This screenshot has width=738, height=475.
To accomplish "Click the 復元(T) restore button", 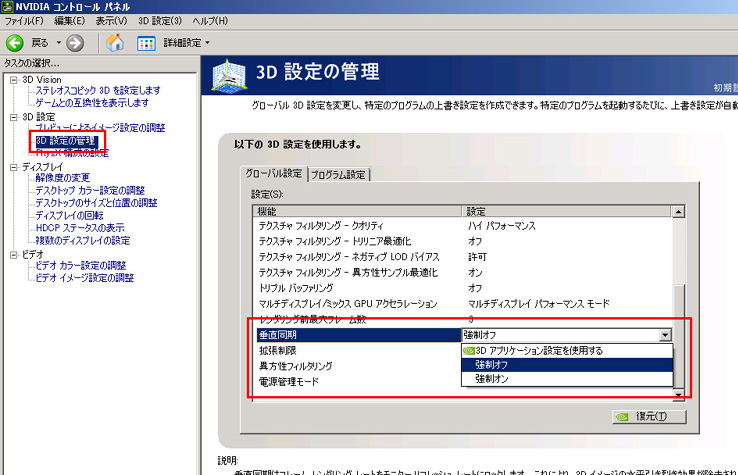I will pyautogui.click(x=650, y=417).
